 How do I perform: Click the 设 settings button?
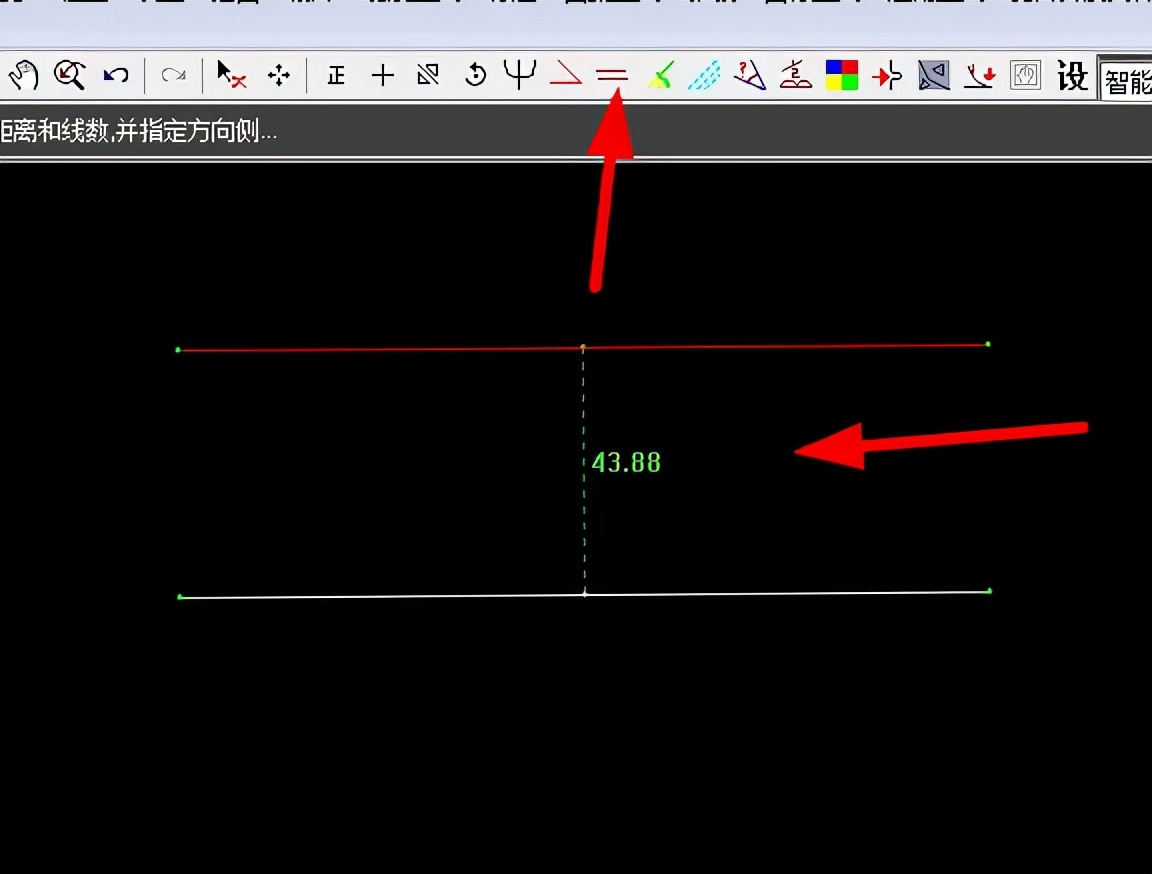point(1072,75)
